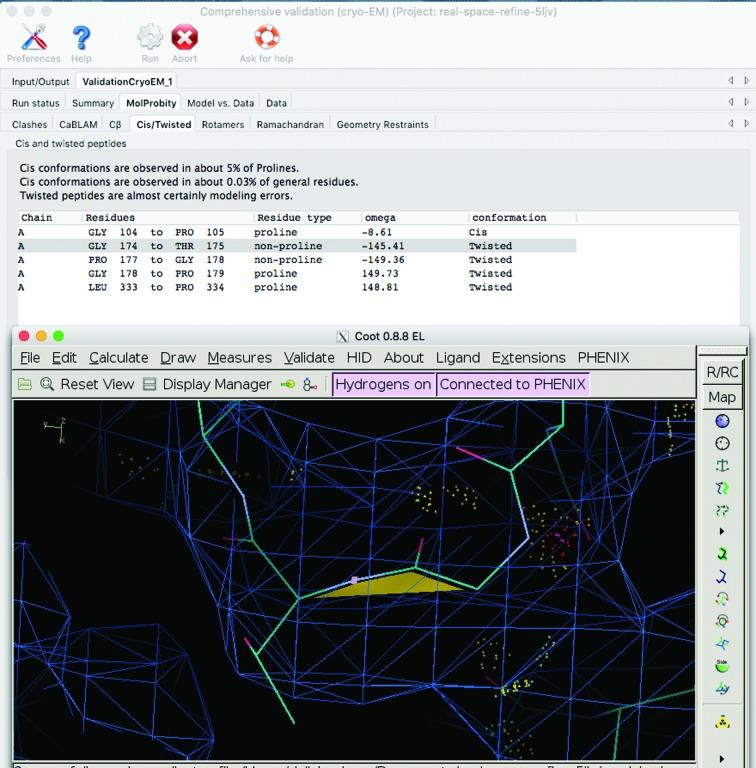
Task: Select the Rigid Body Fit Zone icon
Action: pyautogui.click(x=722, y=466)
